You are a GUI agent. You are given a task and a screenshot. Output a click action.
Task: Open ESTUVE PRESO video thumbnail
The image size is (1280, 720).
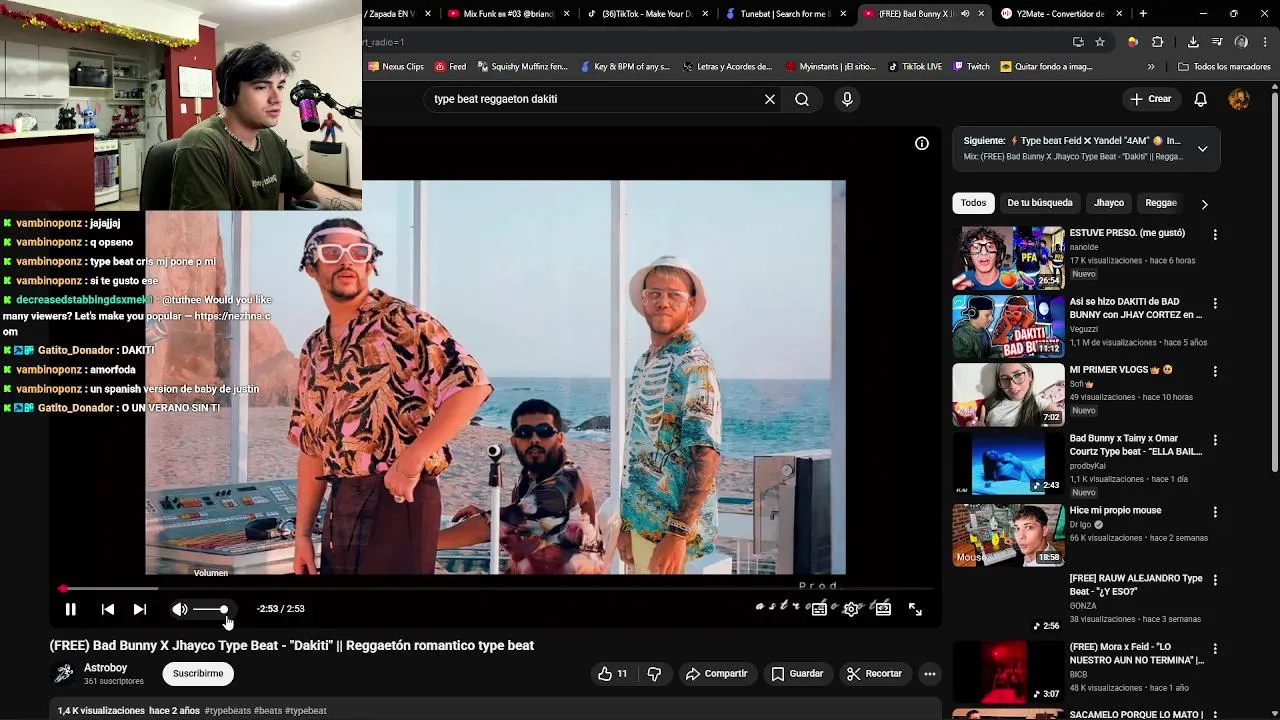[x=1008, y=258]
